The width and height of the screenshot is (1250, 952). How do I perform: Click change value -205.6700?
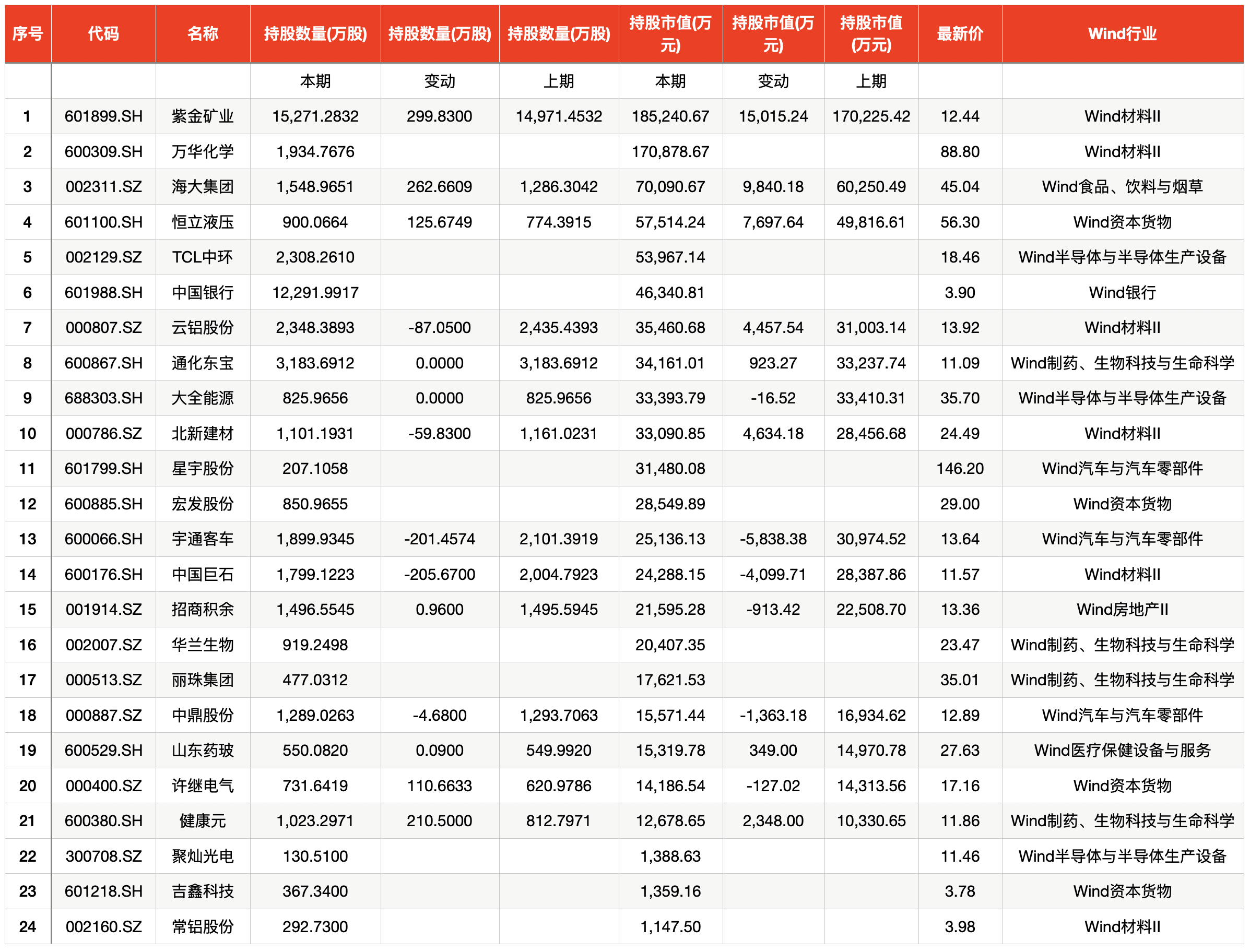click(x=440, y=575)
